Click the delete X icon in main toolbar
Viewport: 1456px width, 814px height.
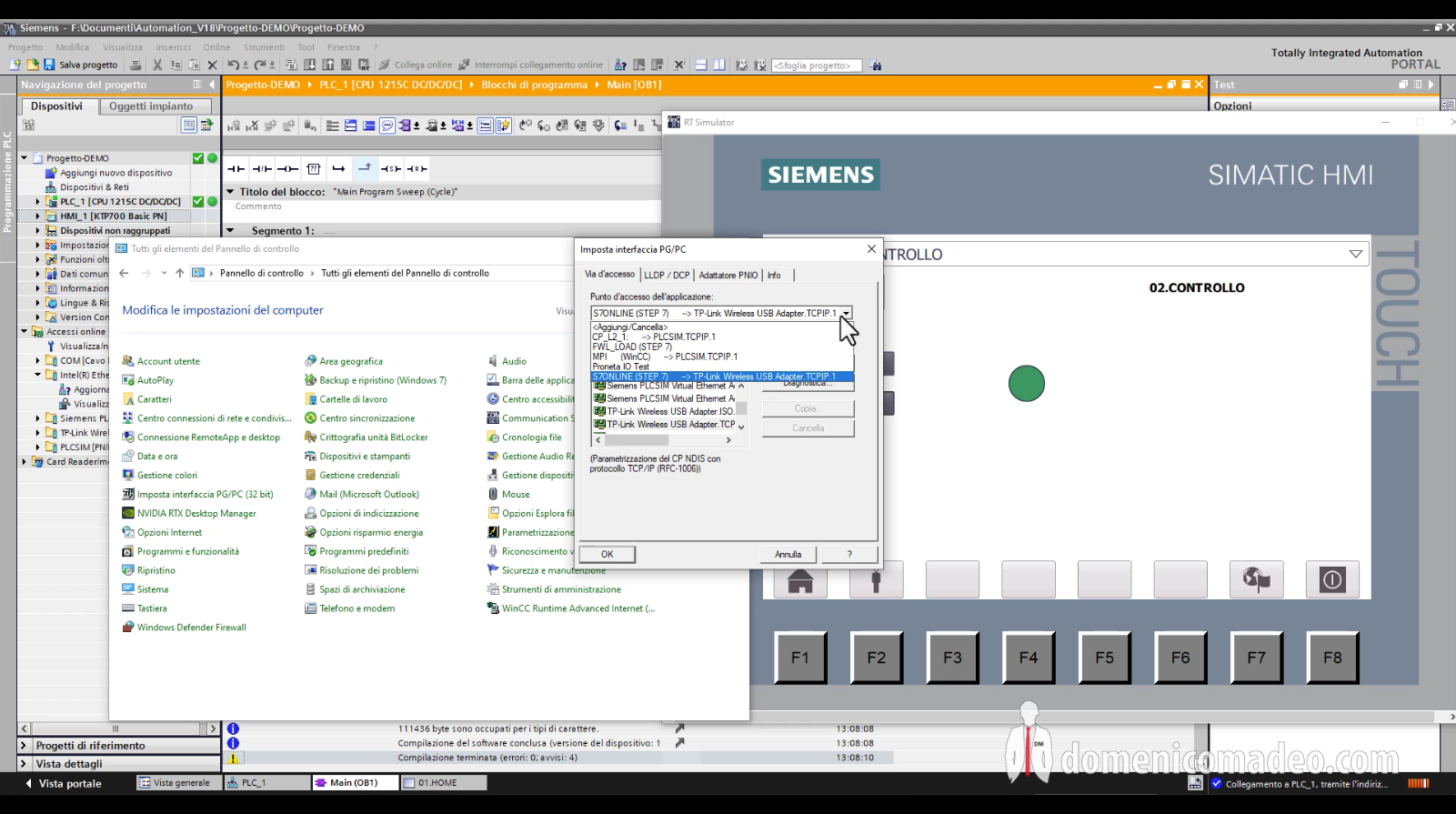coord(212,65)
